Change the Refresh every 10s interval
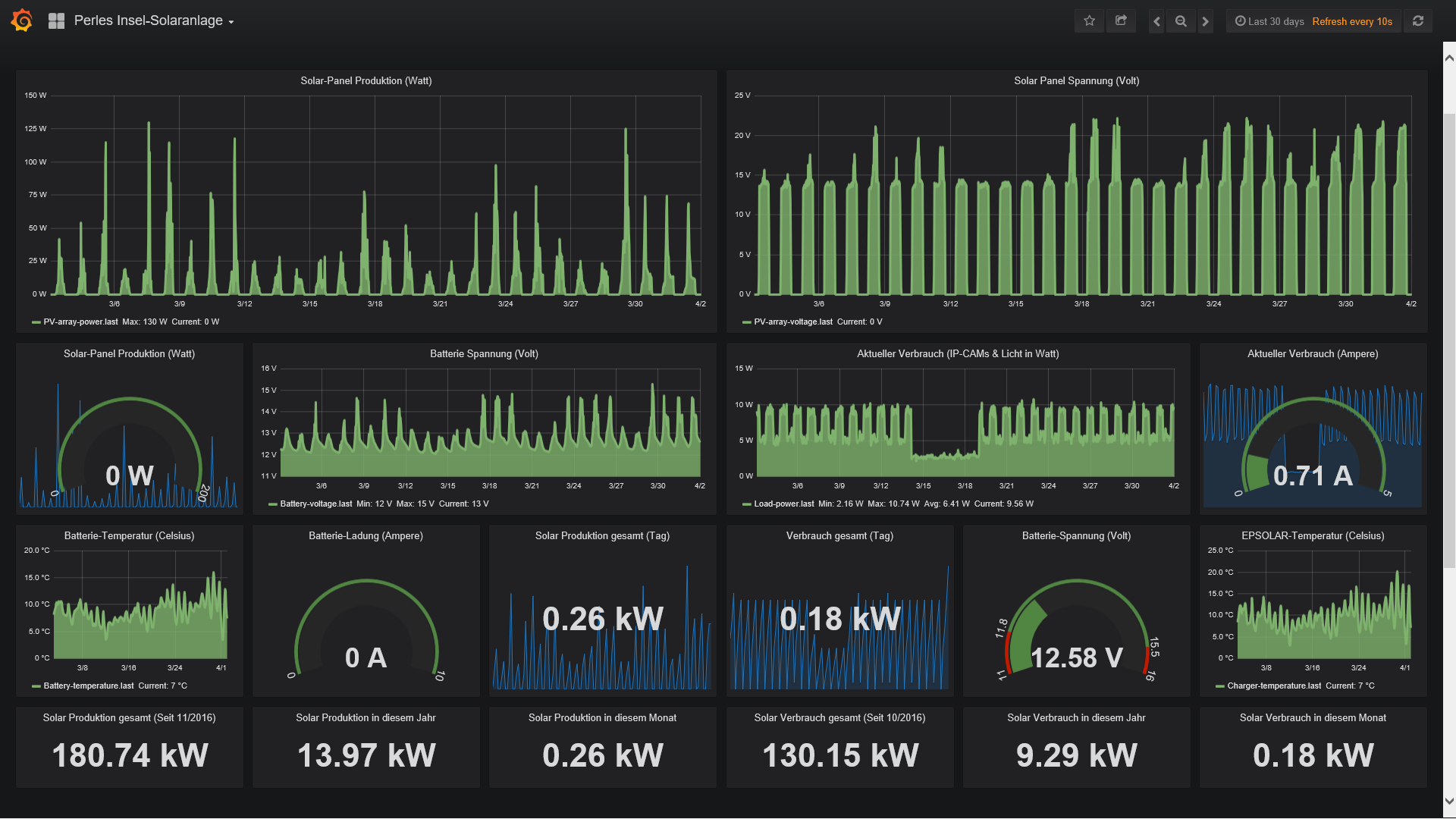This screenshot has width=1456, height=819. pos(1352,21)
